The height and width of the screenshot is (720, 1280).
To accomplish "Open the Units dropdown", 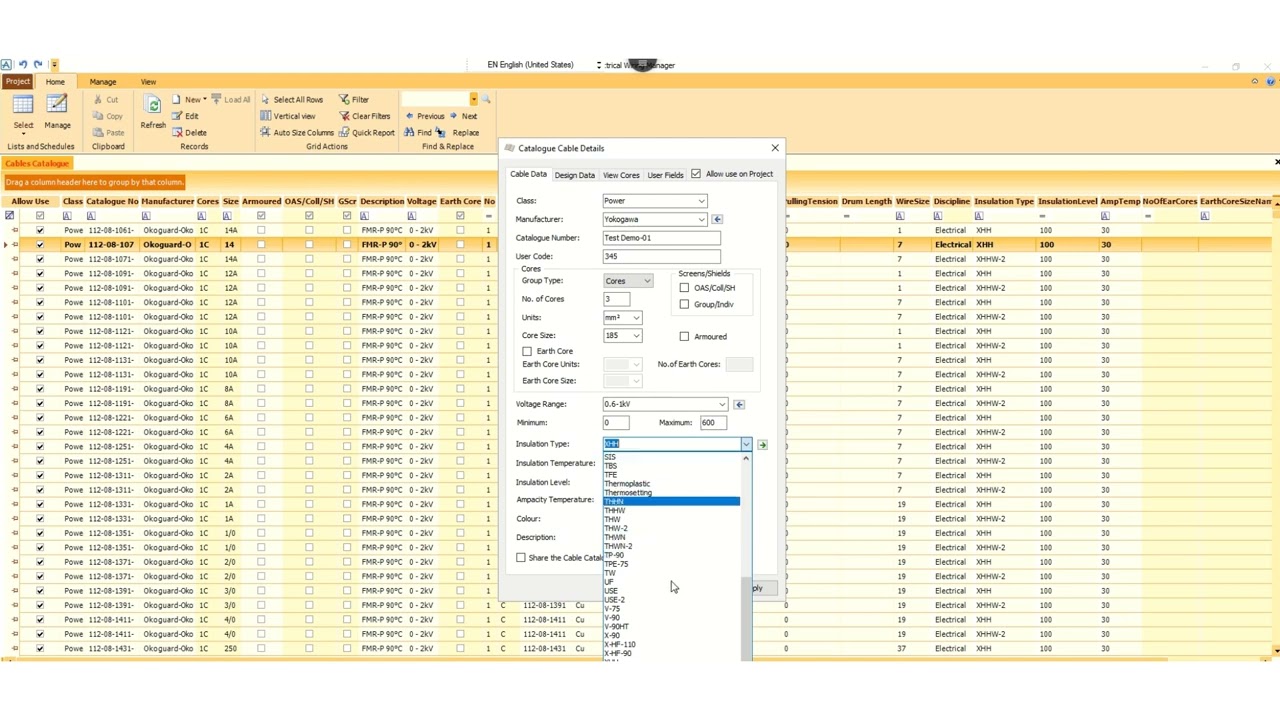I will [636, 317].
